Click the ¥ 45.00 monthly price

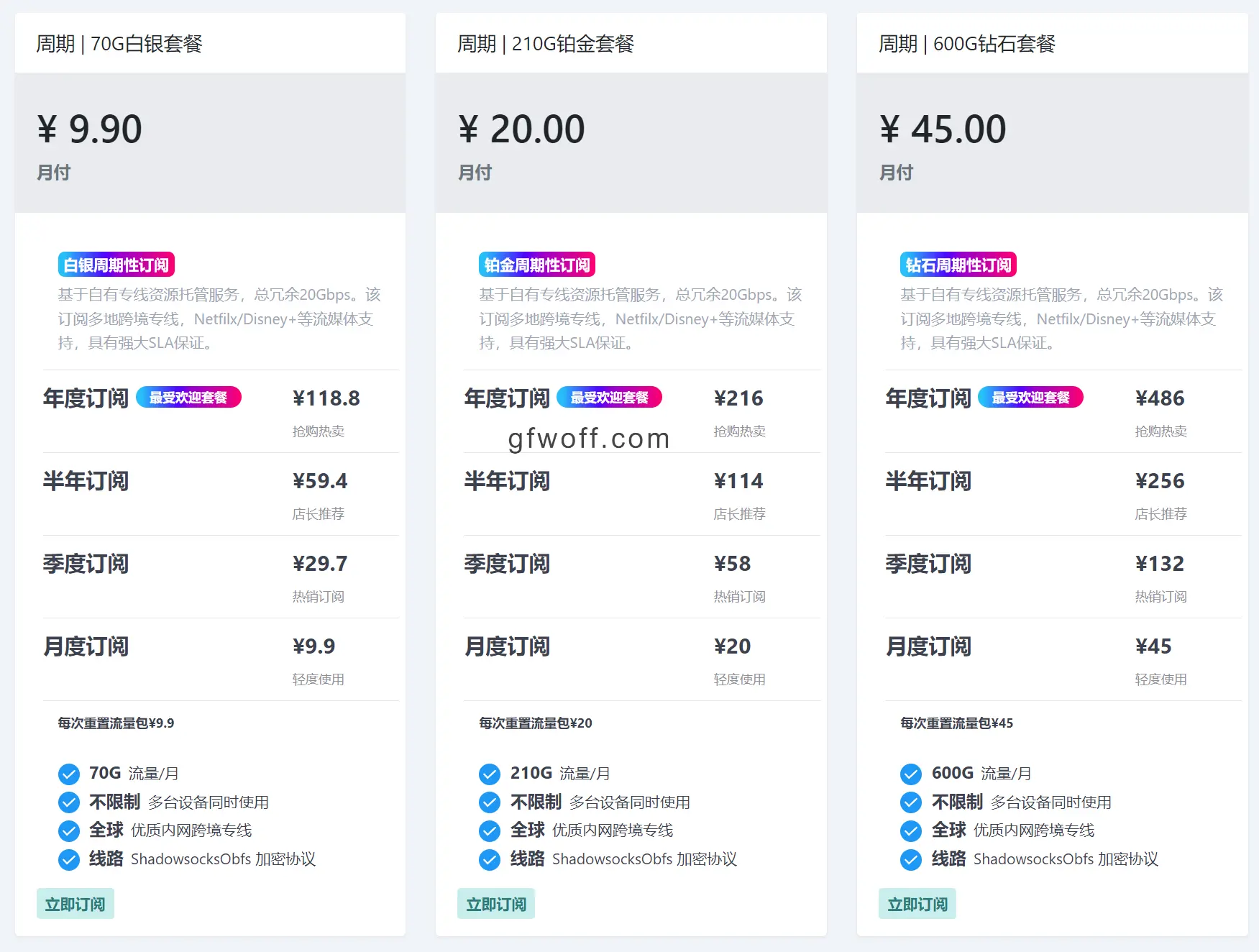click(x=943, y=129)
